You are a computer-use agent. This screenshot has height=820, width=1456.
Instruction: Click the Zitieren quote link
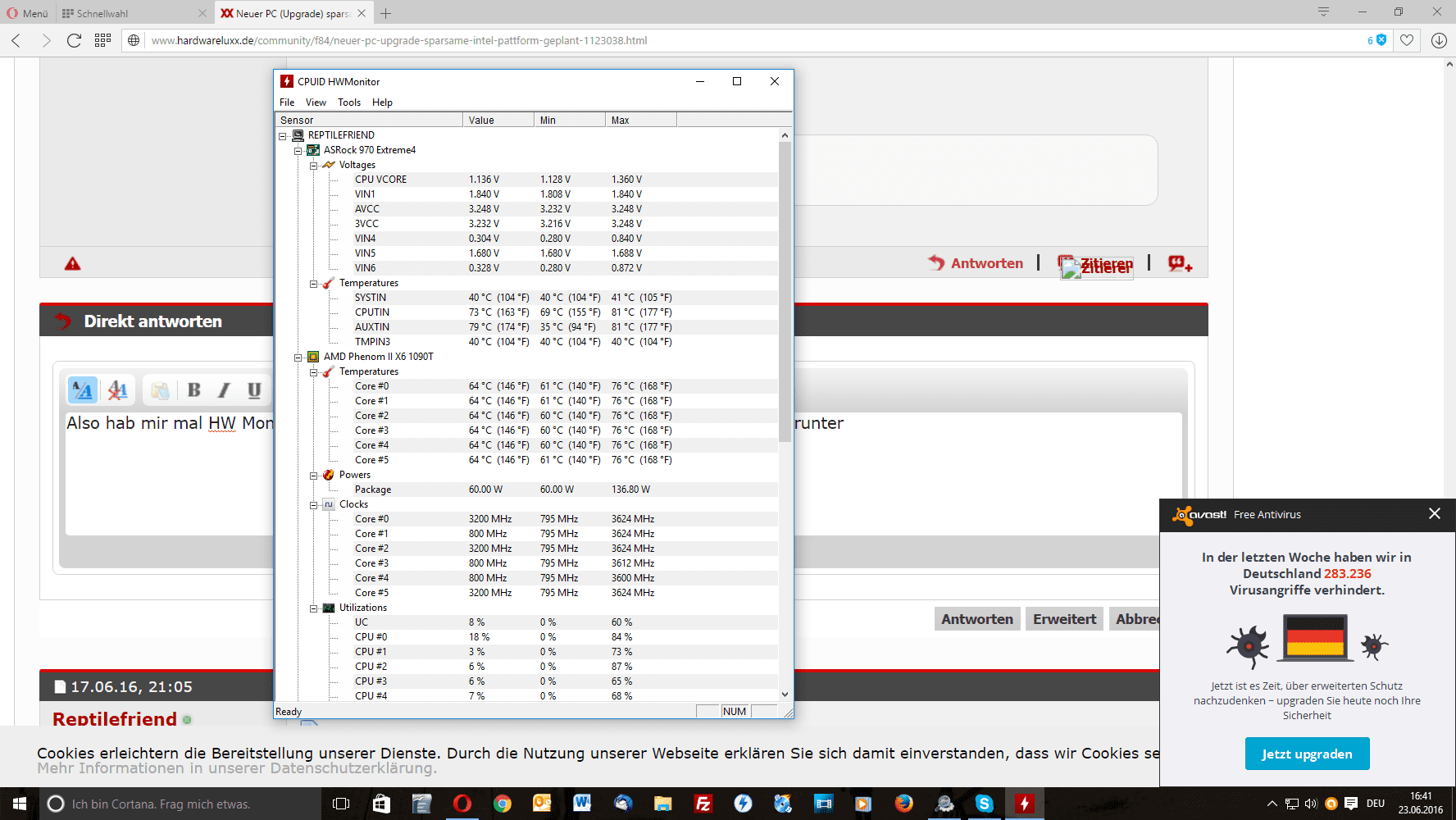coord(1096,265)
